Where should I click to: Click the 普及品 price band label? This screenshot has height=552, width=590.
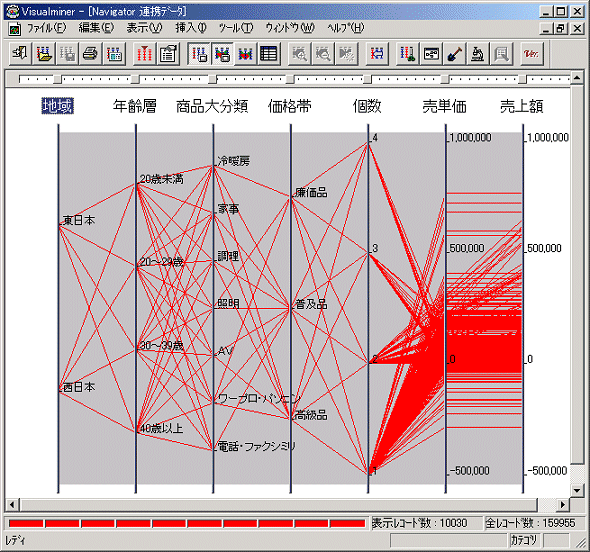(x=311, y=304)
